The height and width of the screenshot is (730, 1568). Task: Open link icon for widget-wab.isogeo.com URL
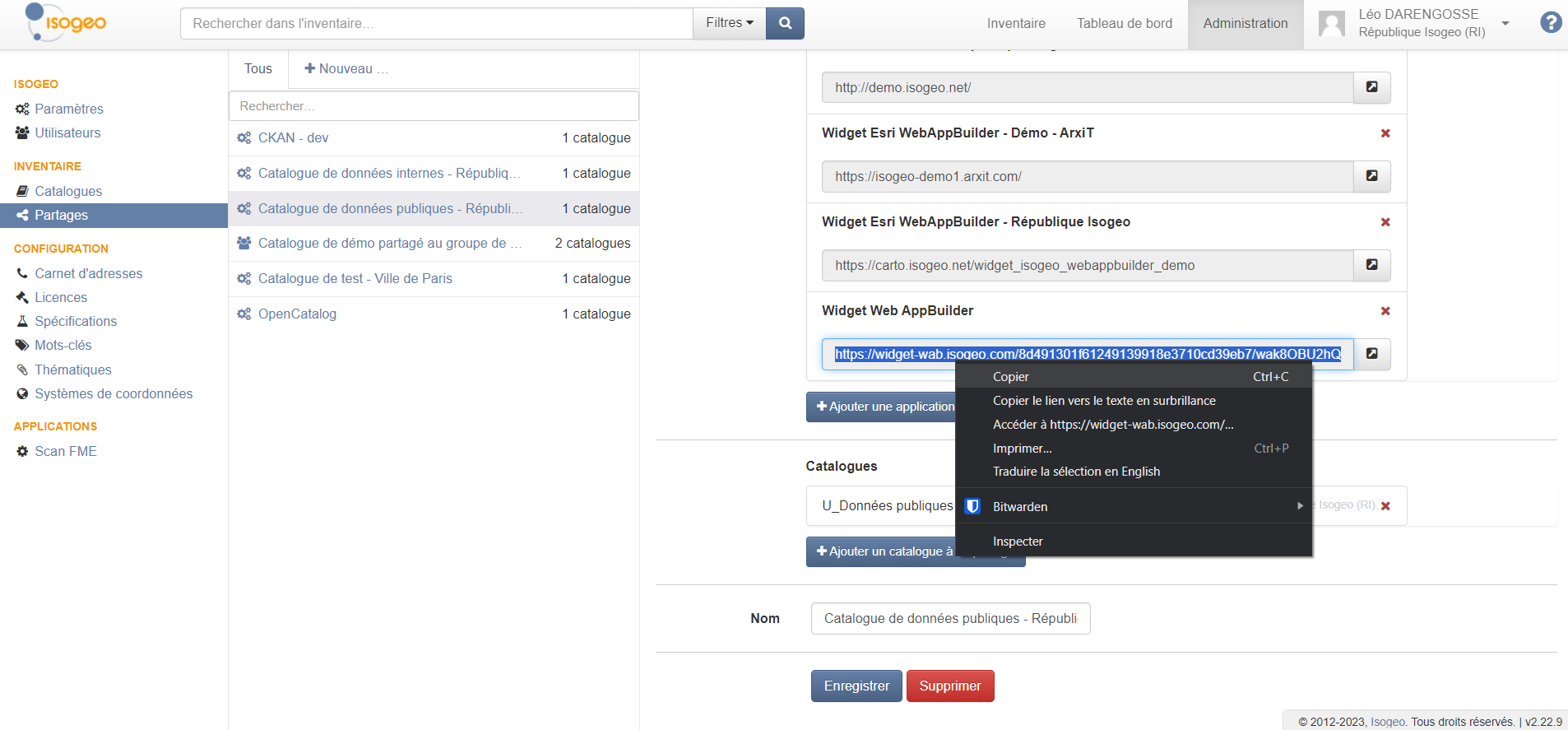pyautogui.click(x=1372, y=354)
